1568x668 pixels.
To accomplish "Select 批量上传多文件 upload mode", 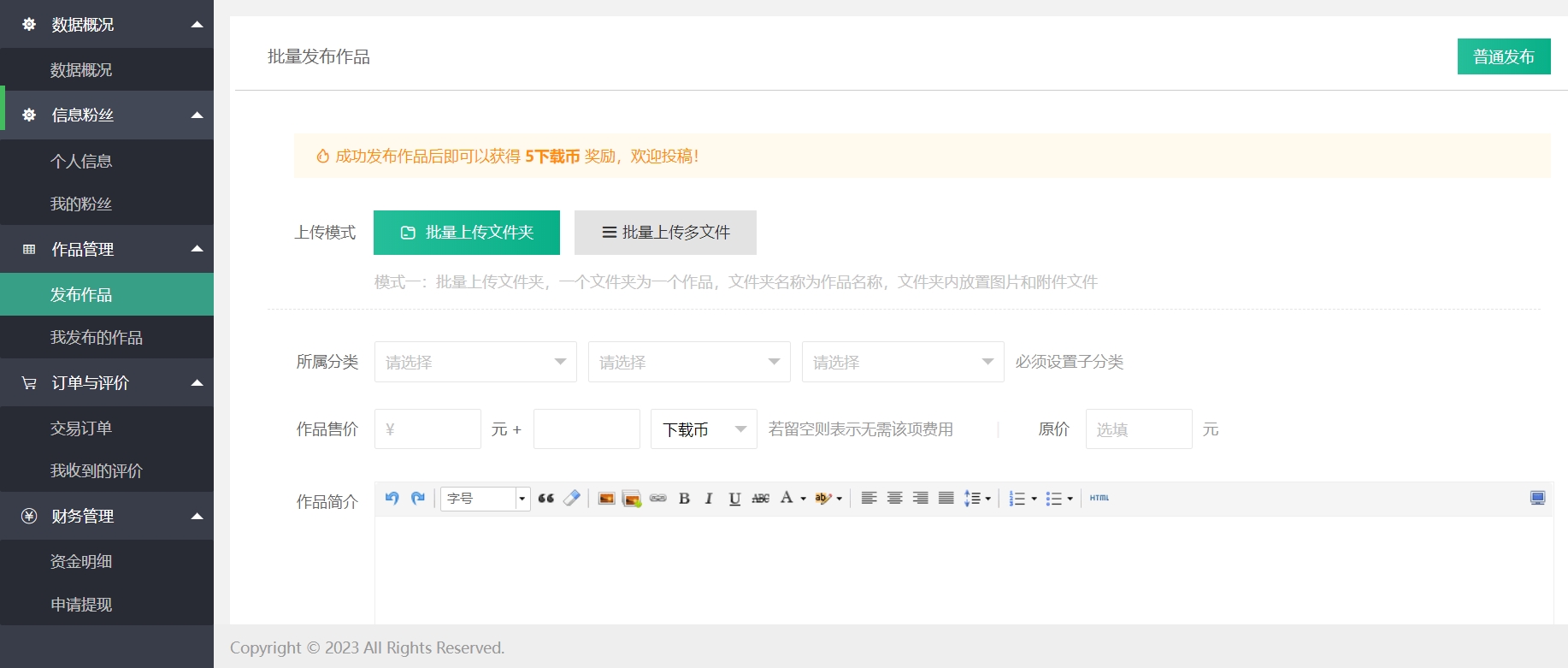I will pyautogui.click(x=665, y=233).
